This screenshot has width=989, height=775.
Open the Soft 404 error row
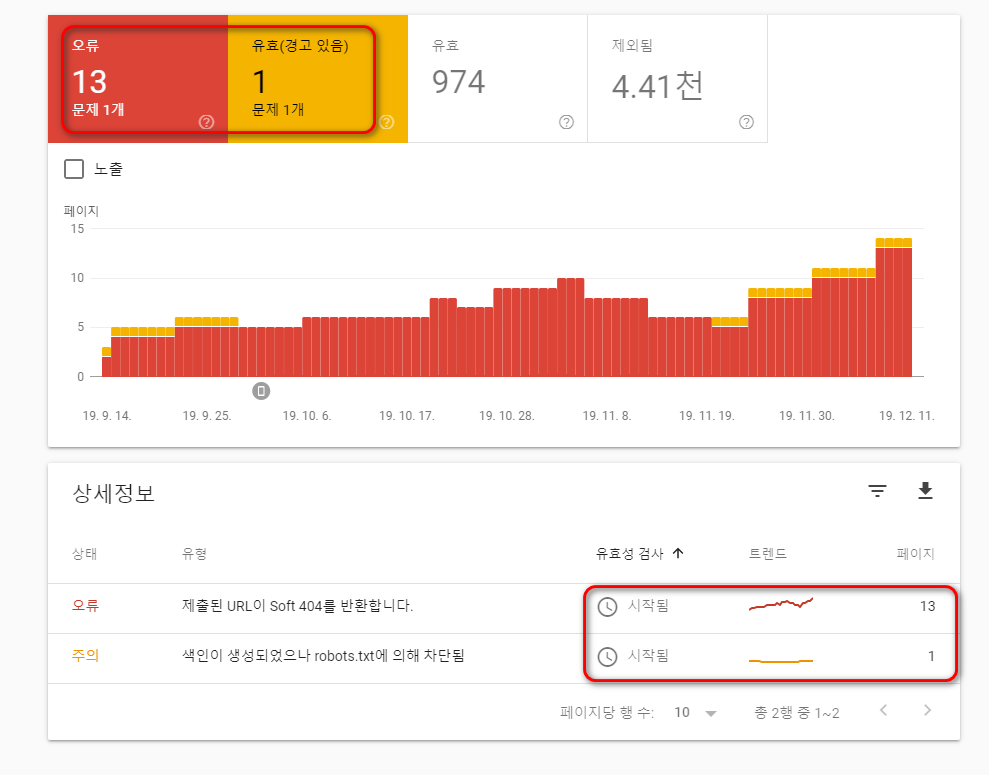coord(503,609)
